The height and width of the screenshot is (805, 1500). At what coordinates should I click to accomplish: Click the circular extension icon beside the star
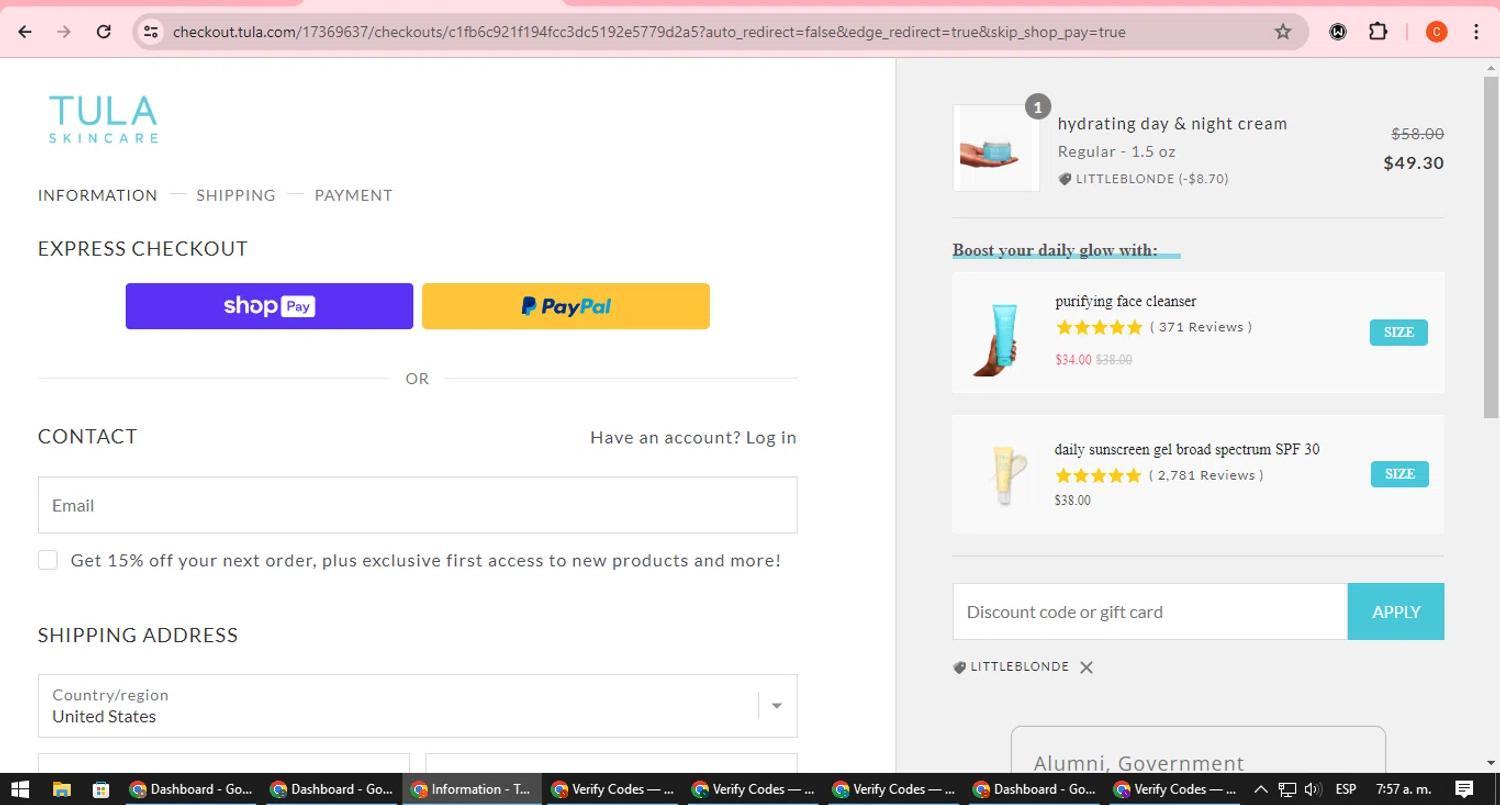pos(1337,32)
